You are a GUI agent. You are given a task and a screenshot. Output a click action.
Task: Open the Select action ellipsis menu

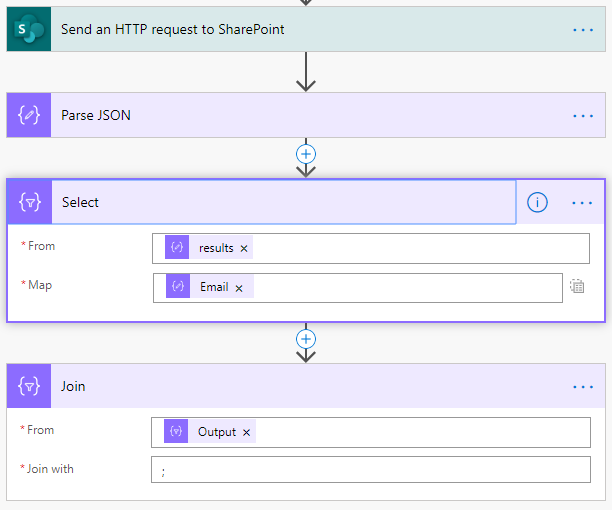tap(582, 203)
